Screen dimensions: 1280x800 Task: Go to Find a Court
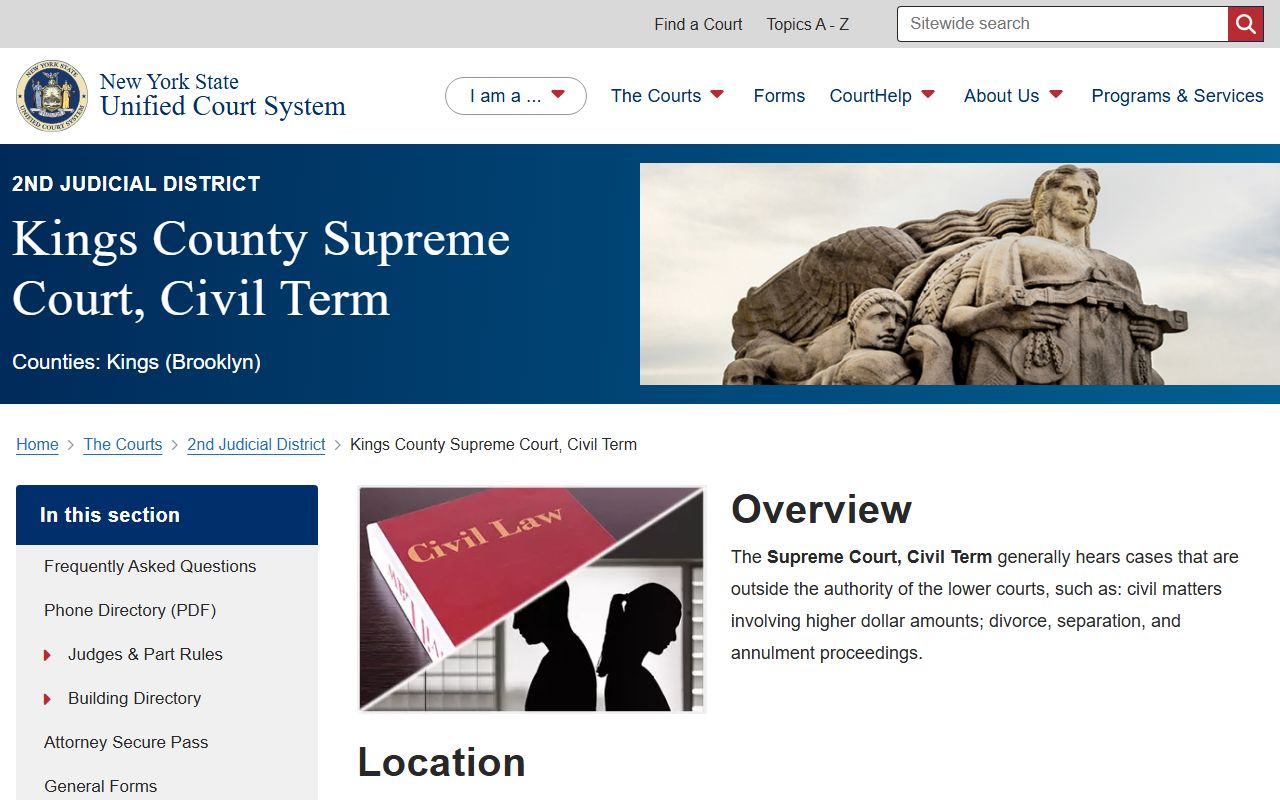click(698, 24)
